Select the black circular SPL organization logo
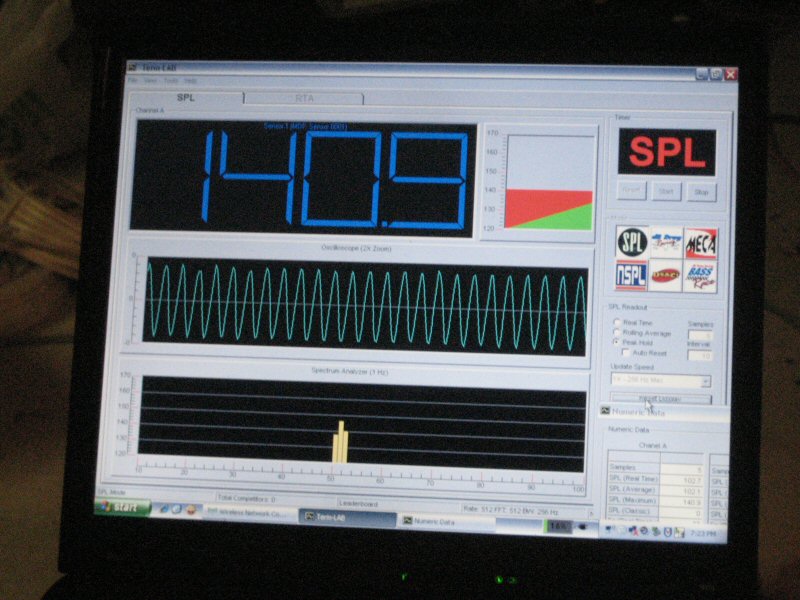The width and height of the screenshot is (800, 600). click(x=632, y=242)
